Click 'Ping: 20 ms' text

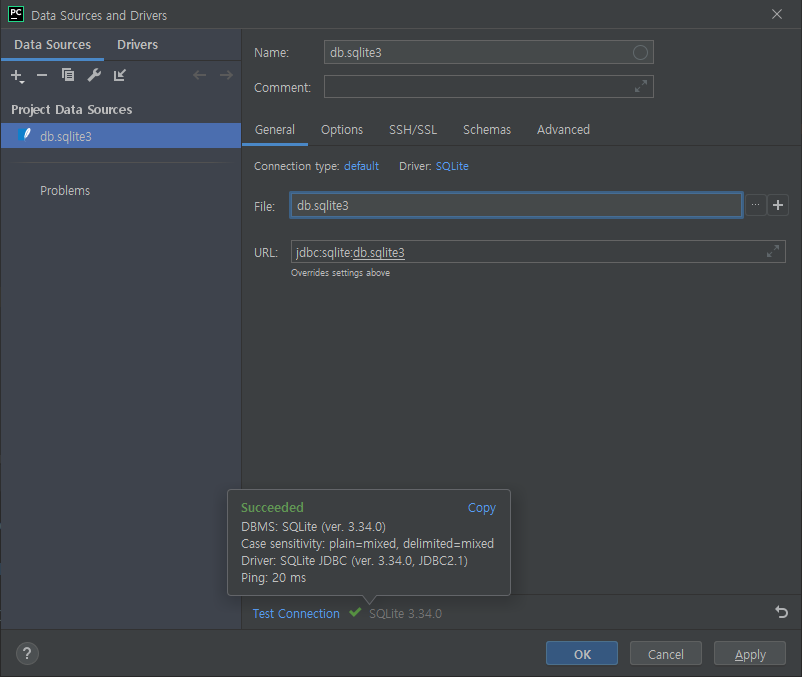click(x=273, y=578)
